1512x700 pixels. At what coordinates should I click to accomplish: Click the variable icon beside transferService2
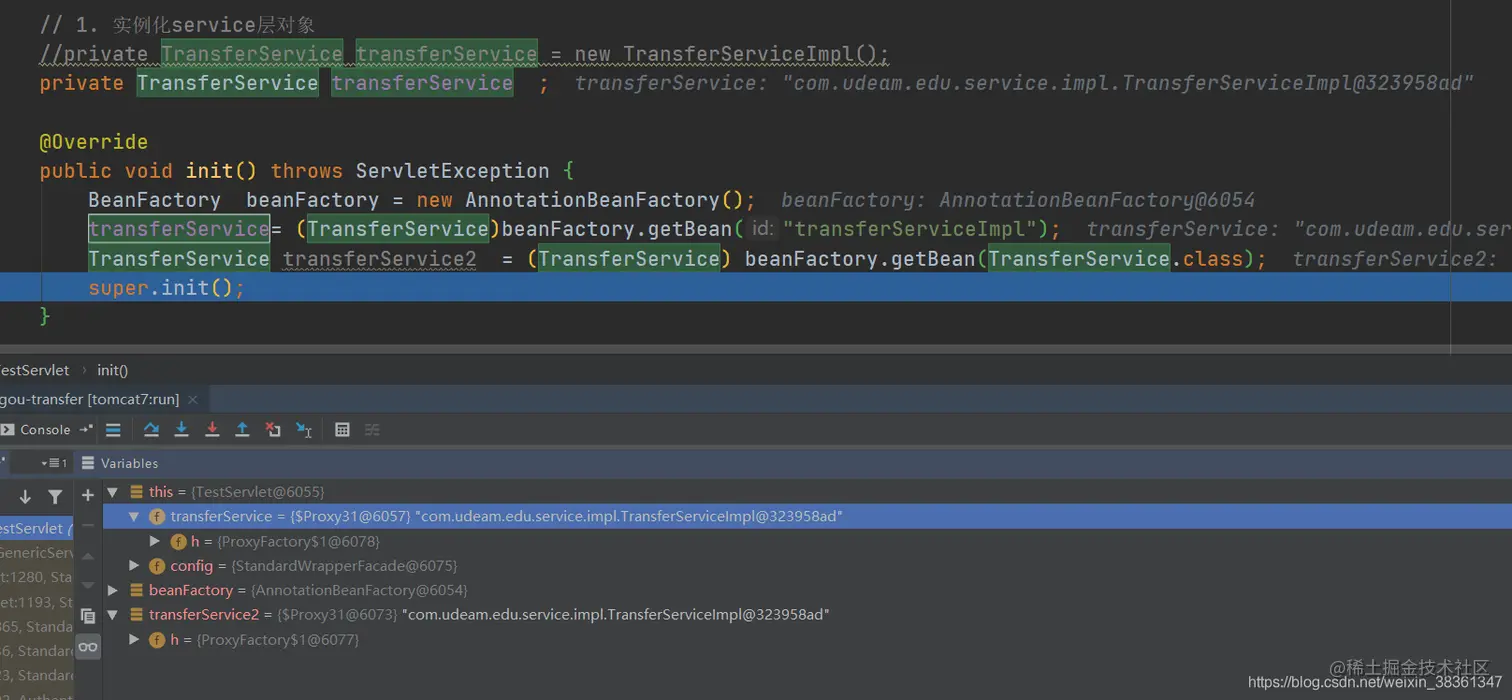pos(136,615)
